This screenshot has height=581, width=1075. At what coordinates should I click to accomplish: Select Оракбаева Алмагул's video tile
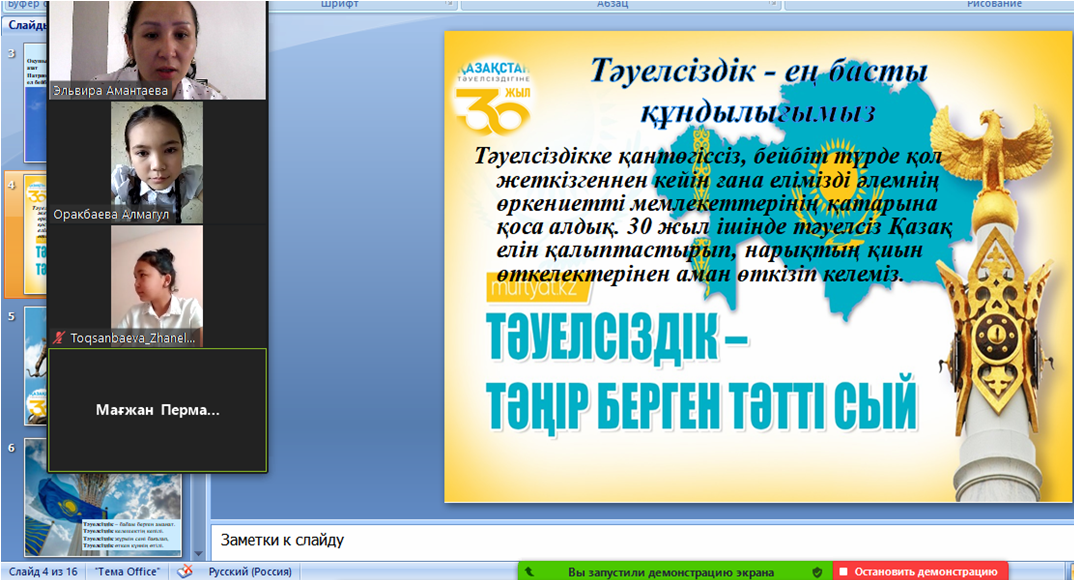click(157, 160)
